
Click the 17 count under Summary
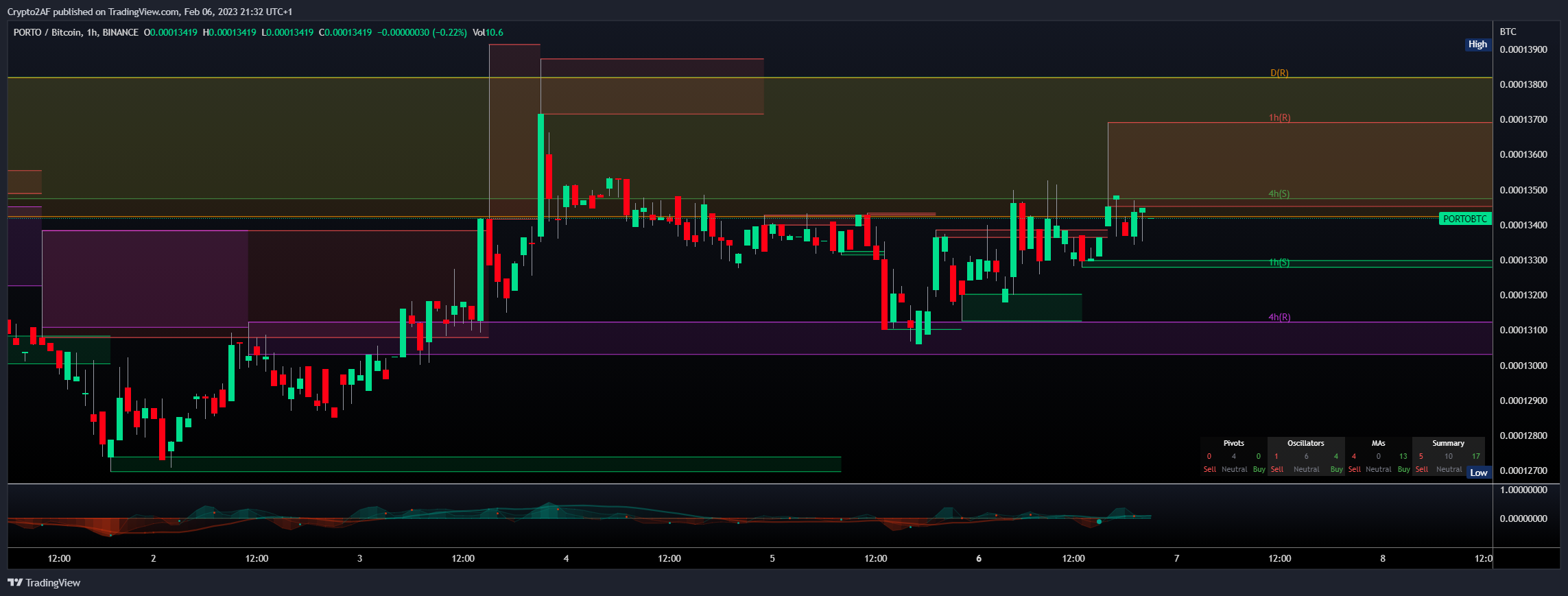point(1475,456)
